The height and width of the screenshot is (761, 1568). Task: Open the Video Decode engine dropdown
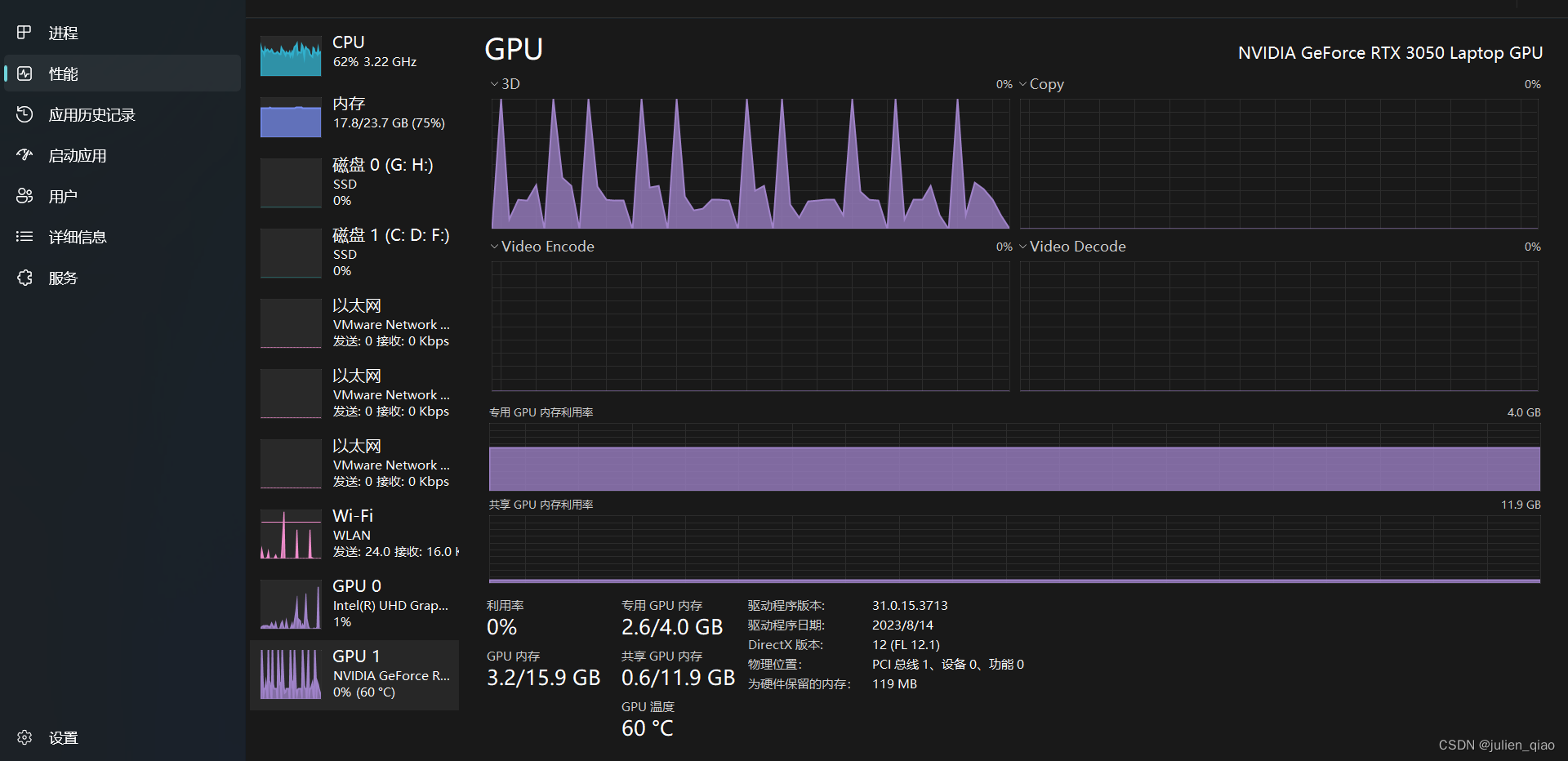coord(1022,247)
